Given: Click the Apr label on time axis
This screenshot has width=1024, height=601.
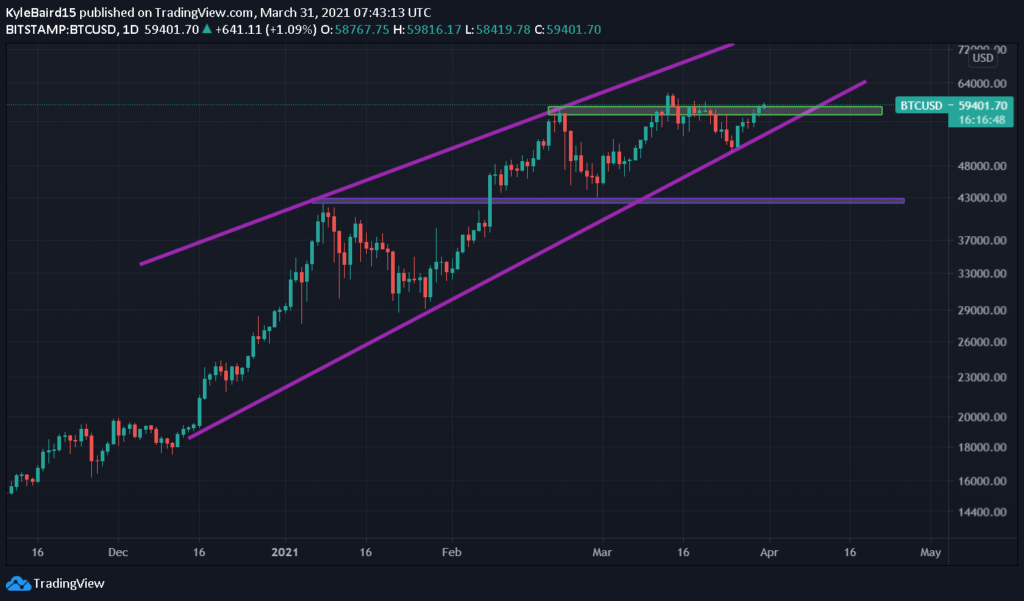Looking at the screenshot, I should point(769,553).
